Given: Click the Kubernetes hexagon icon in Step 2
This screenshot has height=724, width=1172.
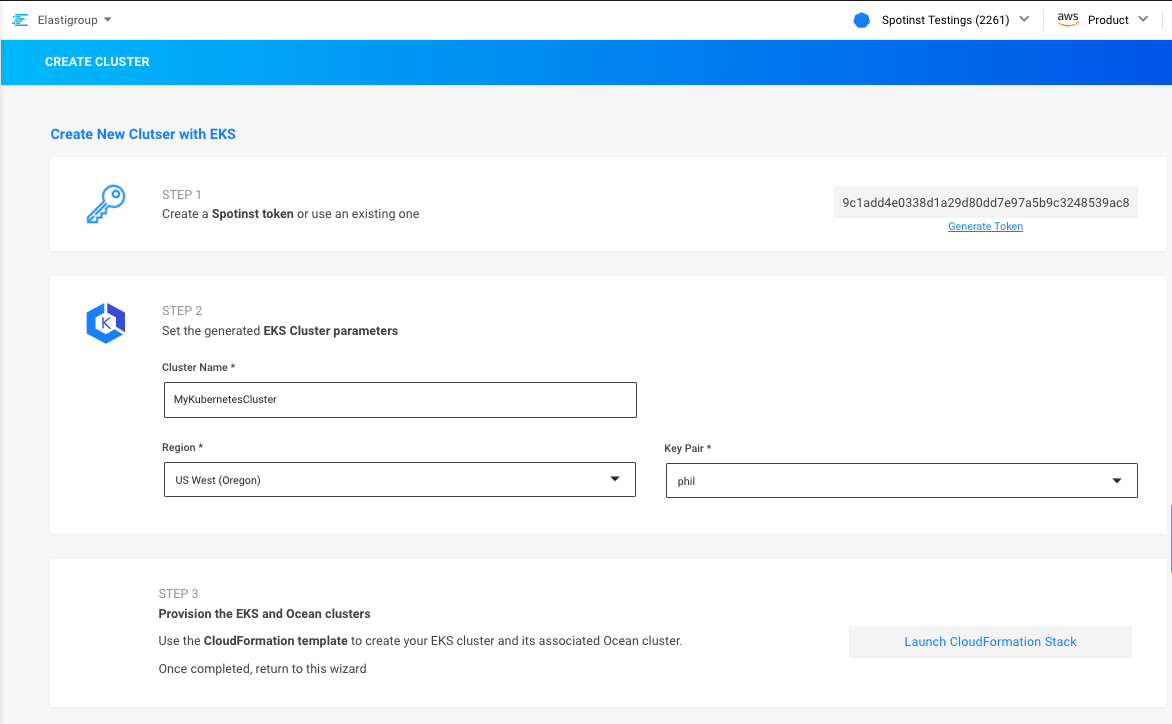Looking at the screenshot, I should coord(105,323).
